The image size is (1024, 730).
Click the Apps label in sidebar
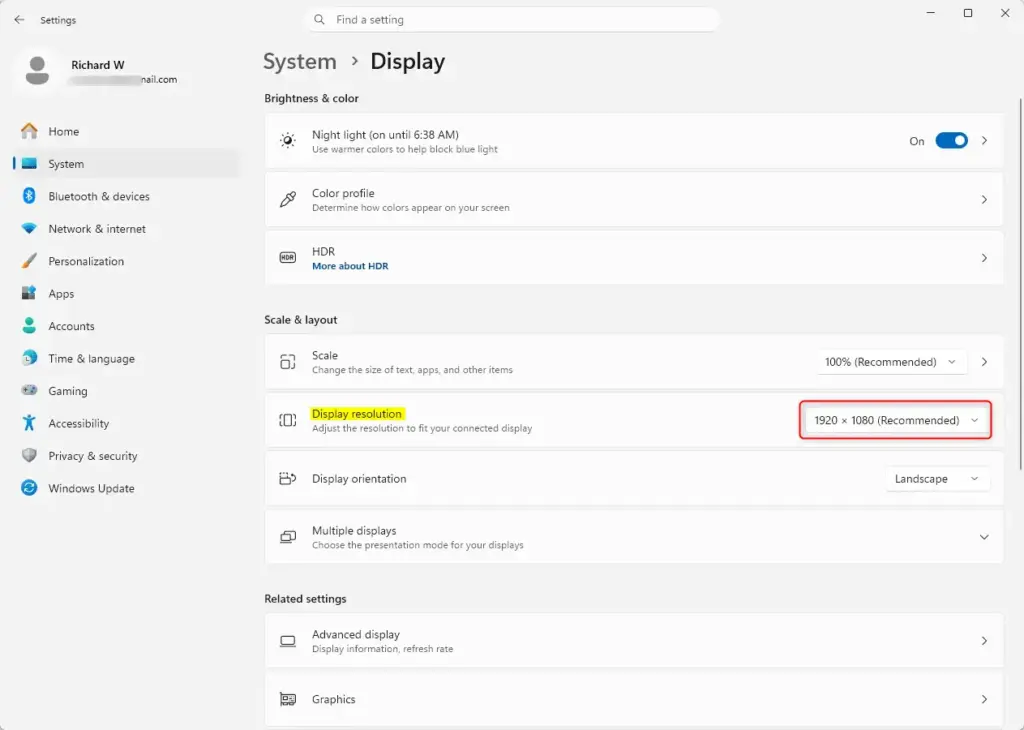tap(61, 293)
